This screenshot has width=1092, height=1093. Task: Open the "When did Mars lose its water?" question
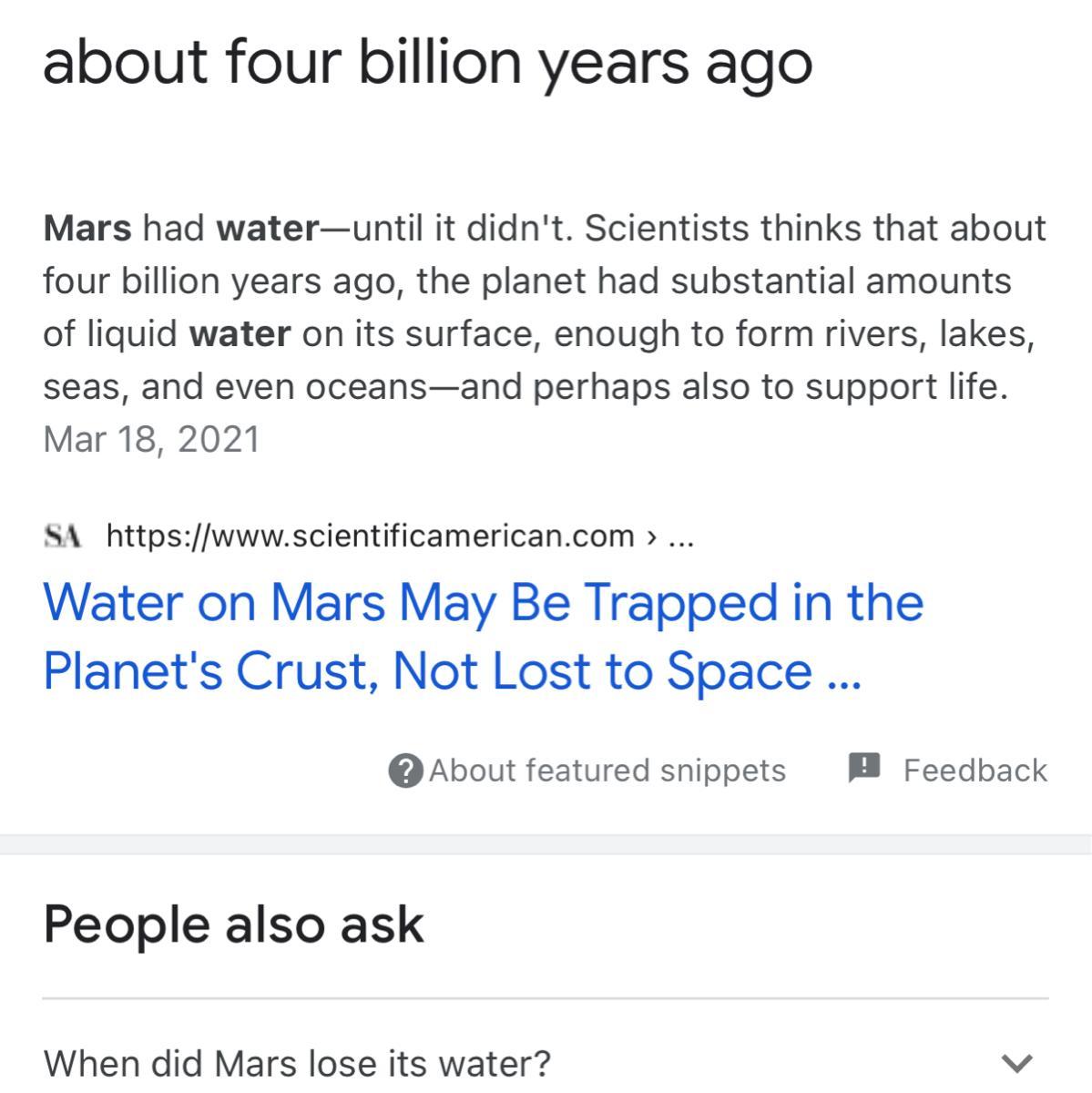point(297,1063)
